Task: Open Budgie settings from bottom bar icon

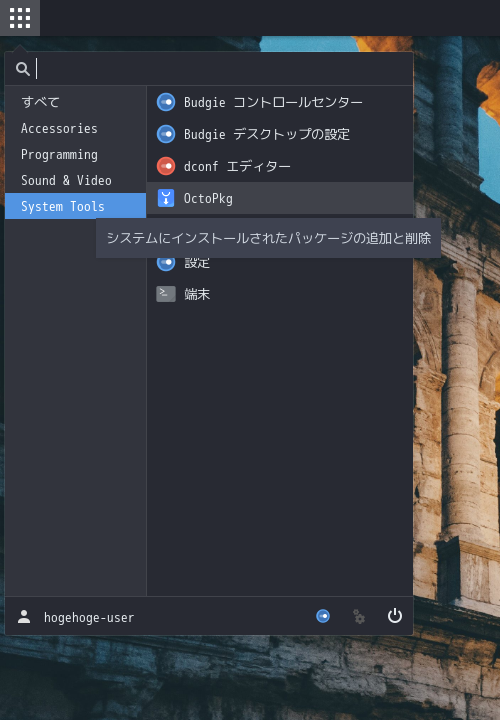Action: (x=323, y=616)
